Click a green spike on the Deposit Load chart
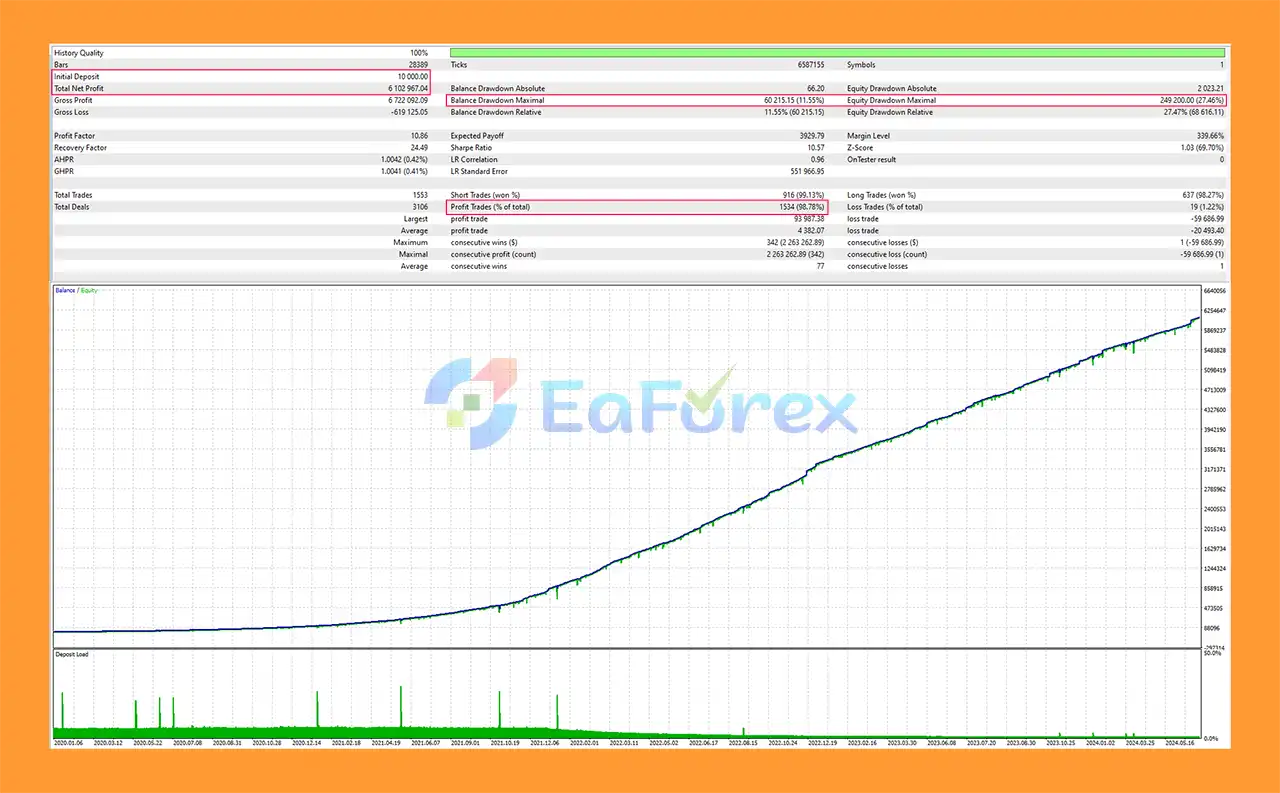Viewport: 1280px width, 793px height. tap(402, 705)
